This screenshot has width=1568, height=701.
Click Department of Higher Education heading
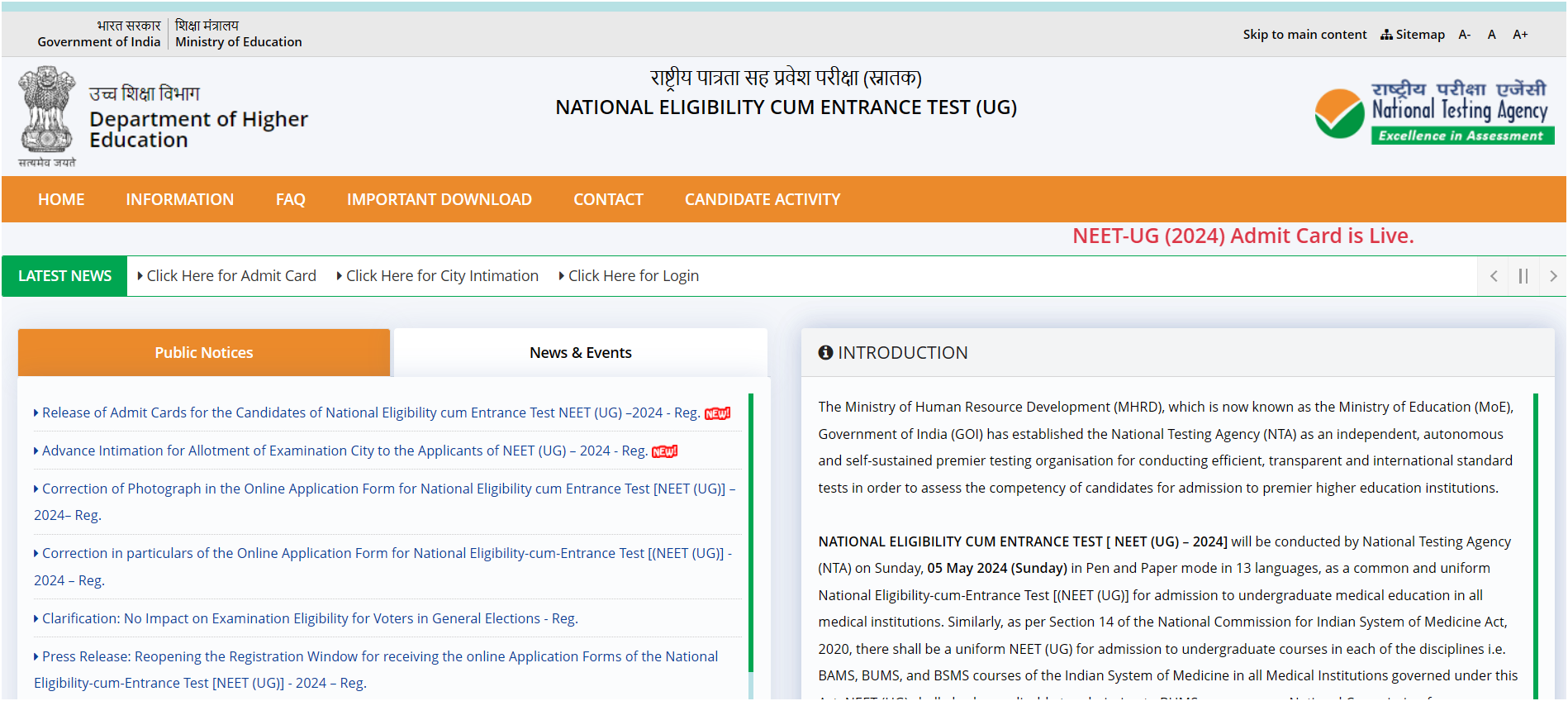coord(198,130)
